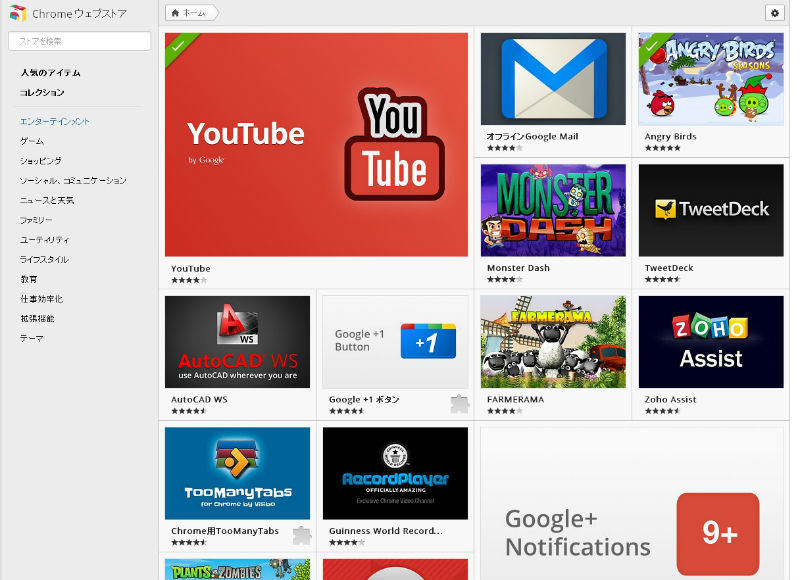The image size is (800, 580).
Task: Click the Guinness World Record... title text
Action: (386, 531)
